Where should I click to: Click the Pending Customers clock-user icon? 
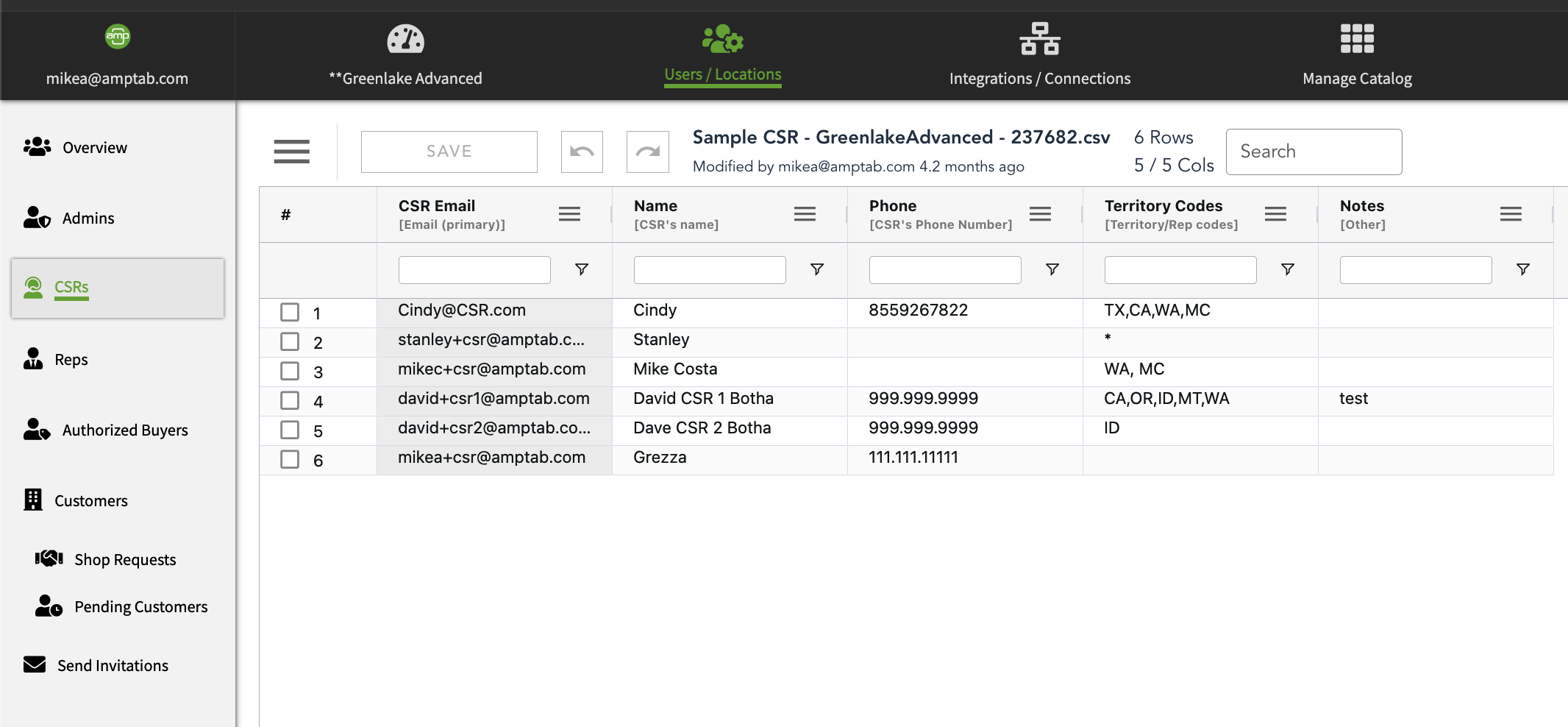coord(49,606)
